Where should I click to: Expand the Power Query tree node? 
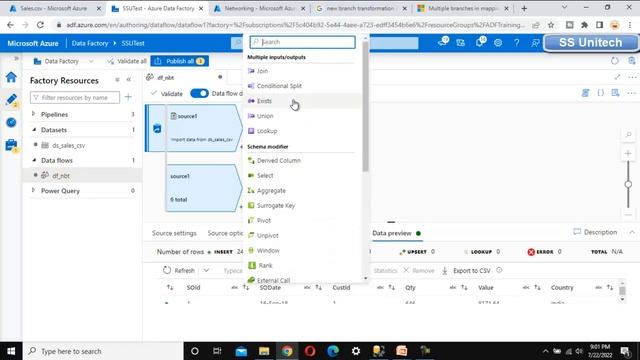(33, 191)
